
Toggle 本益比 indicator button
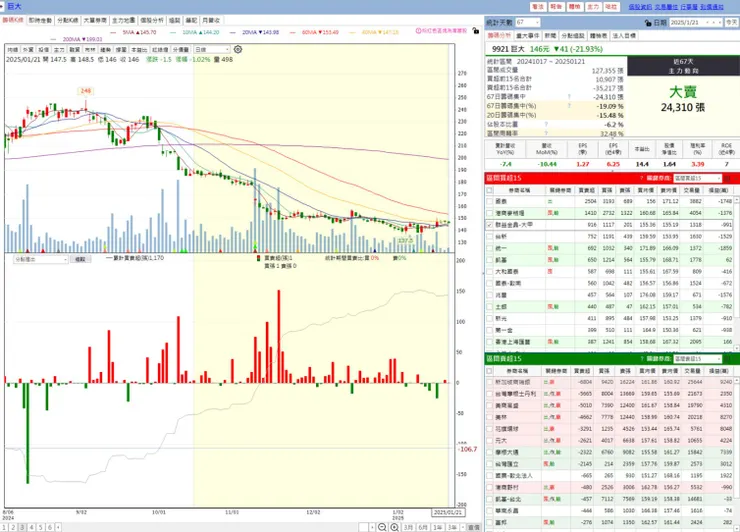point(139,50)
